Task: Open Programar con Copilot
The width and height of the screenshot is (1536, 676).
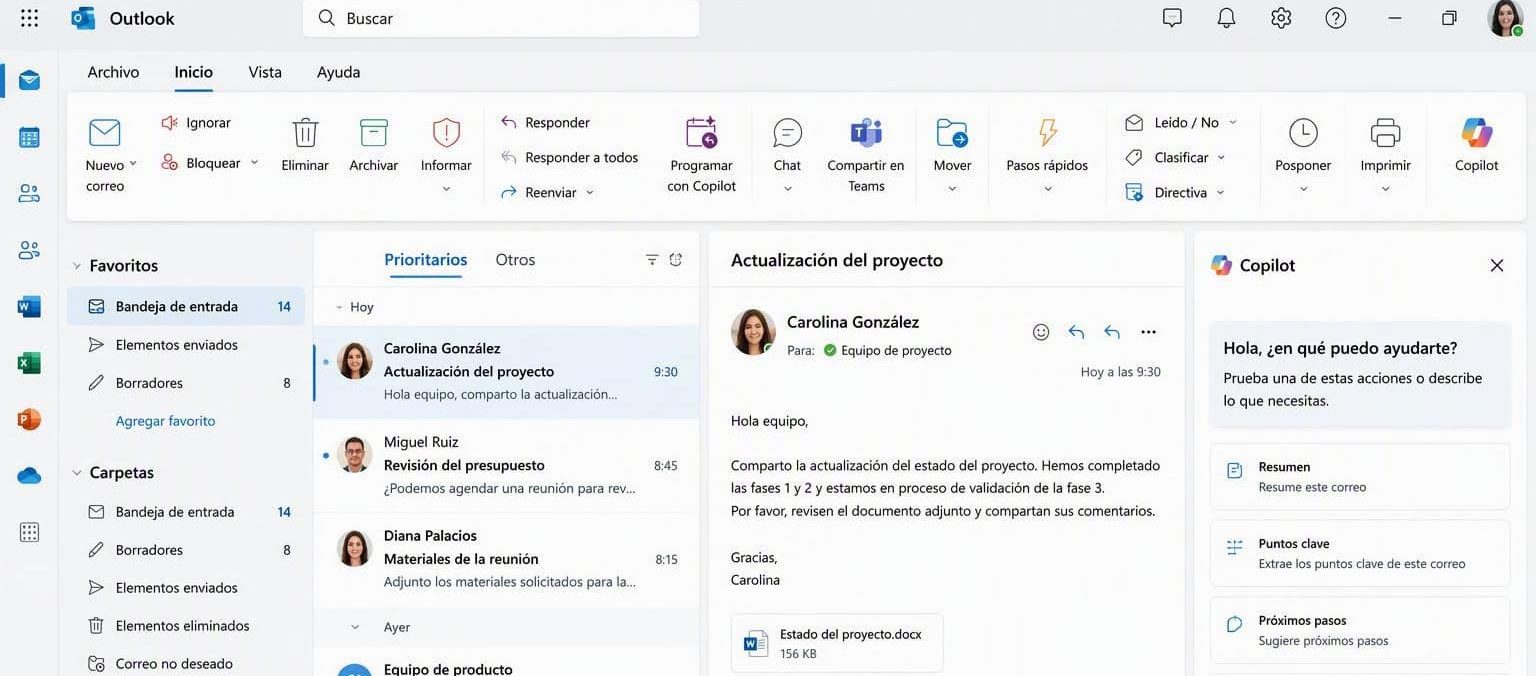Action: 702,154
